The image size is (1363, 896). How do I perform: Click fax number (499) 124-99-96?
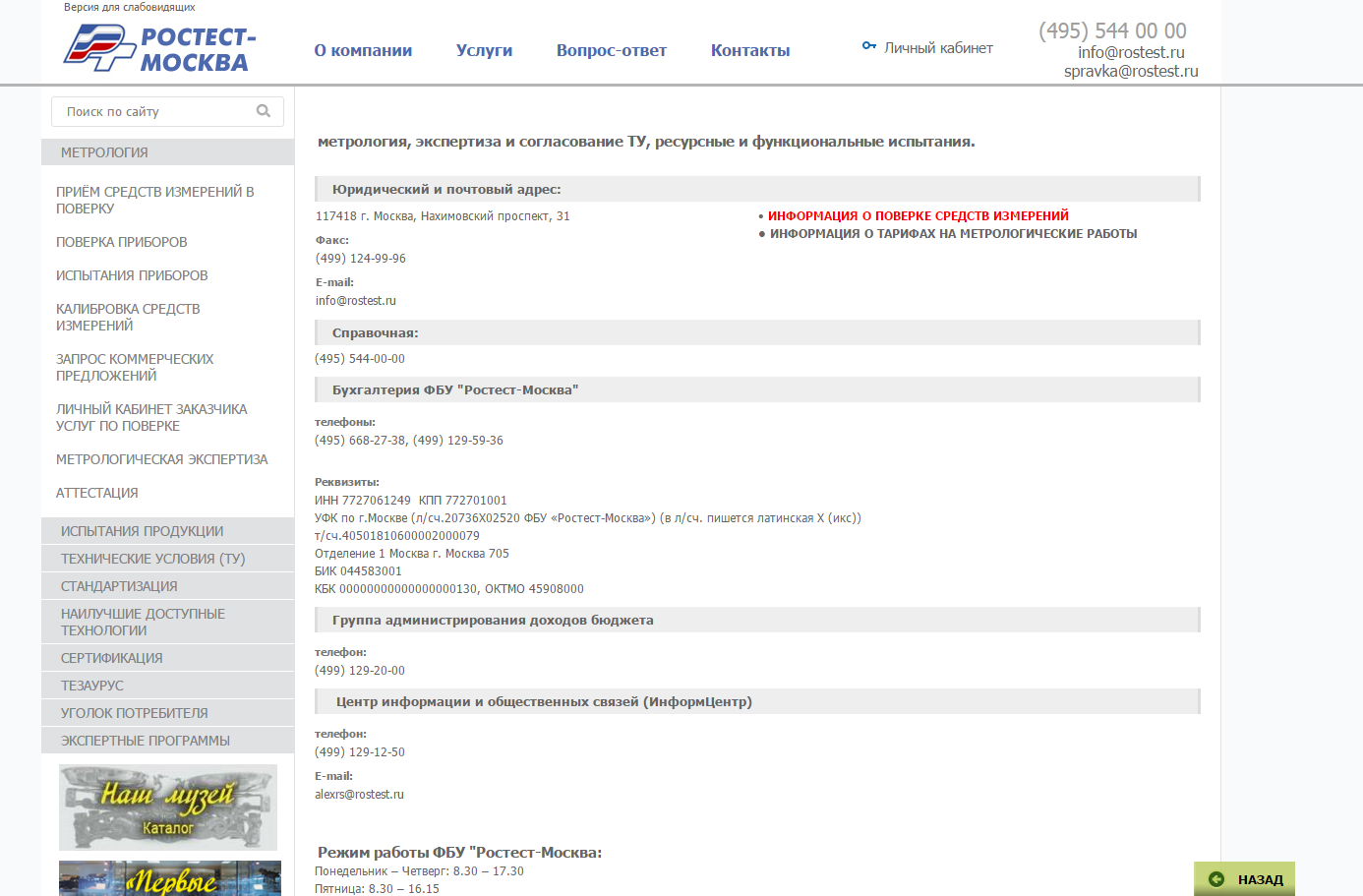(361, 259)
